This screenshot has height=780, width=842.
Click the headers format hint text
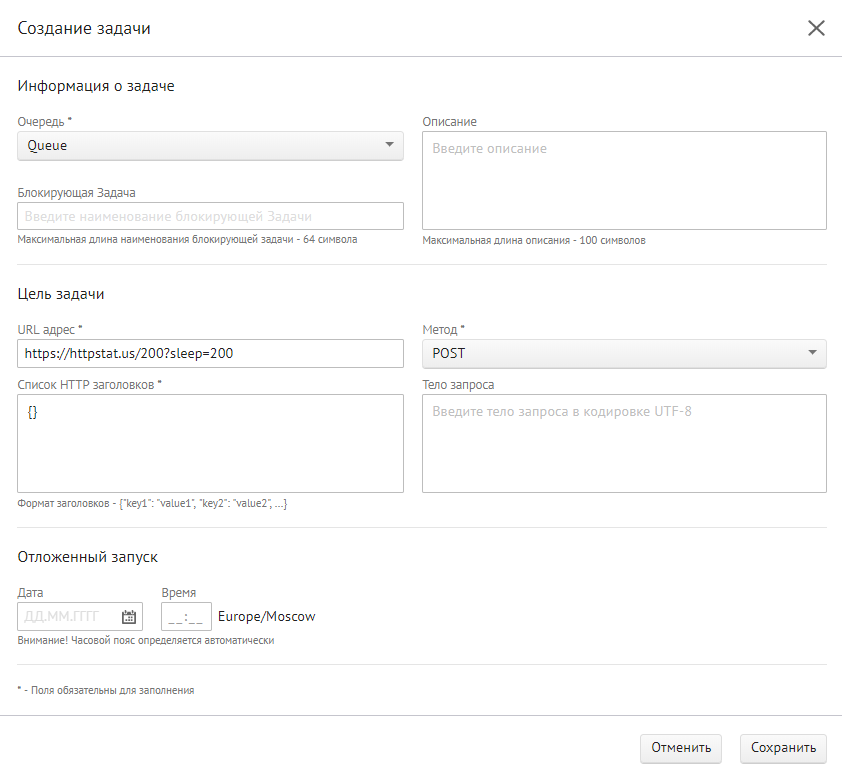152,504
